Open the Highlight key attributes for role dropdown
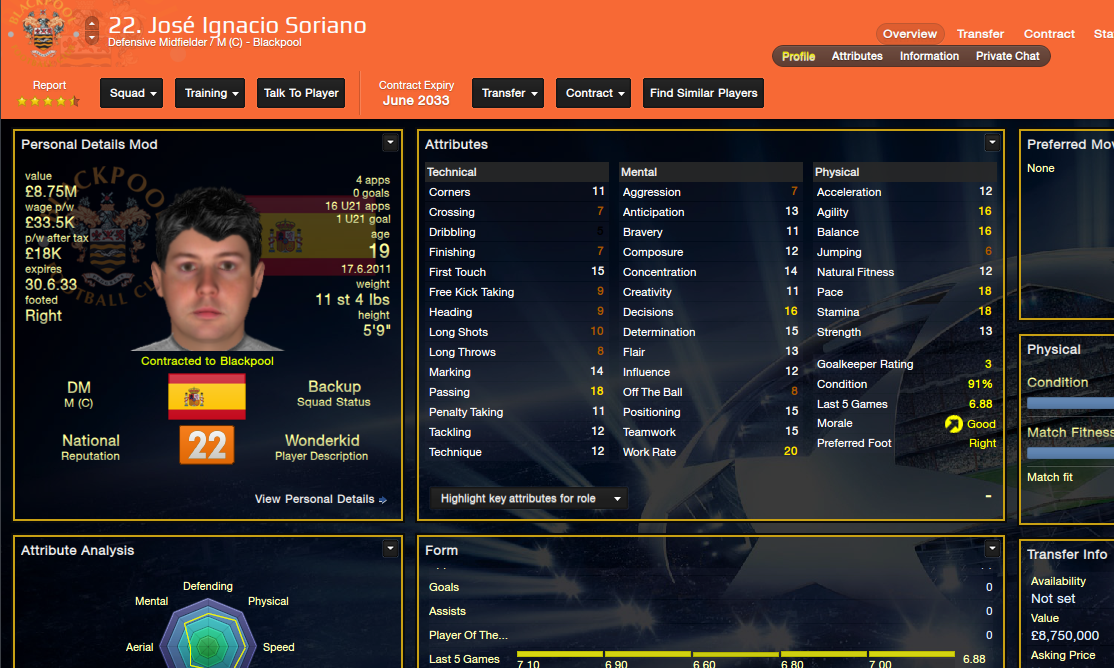 tap(529, 498)
